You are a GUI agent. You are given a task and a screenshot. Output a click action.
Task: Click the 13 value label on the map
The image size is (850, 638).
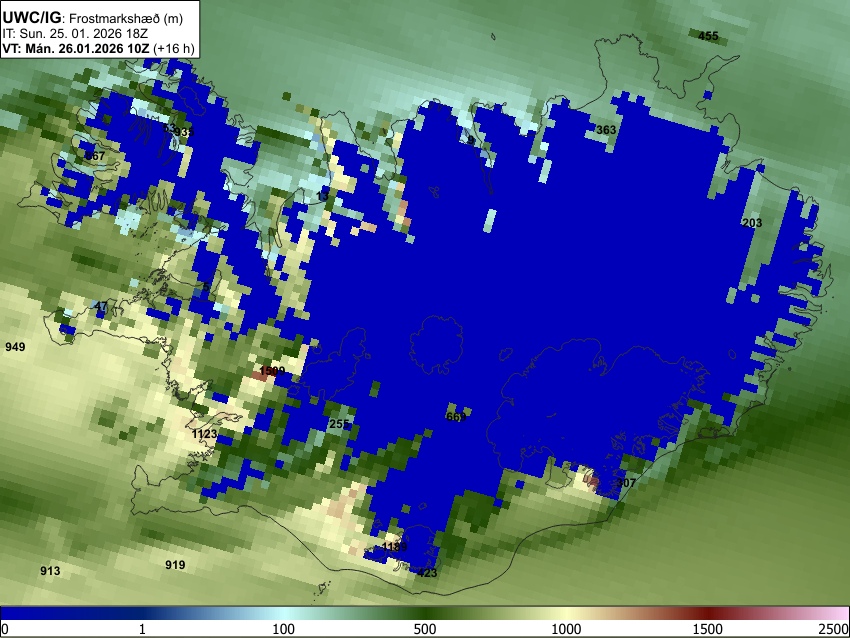pyautogui.click(x=323, y=196)
